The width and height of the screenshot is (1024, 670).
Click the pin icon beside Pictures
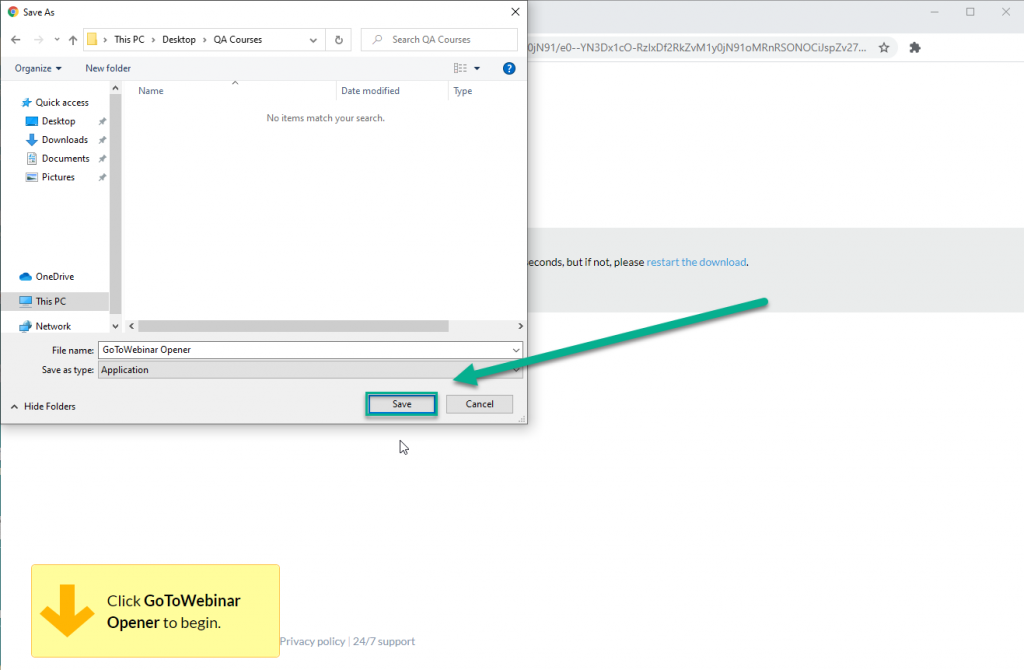pos(102,177)
